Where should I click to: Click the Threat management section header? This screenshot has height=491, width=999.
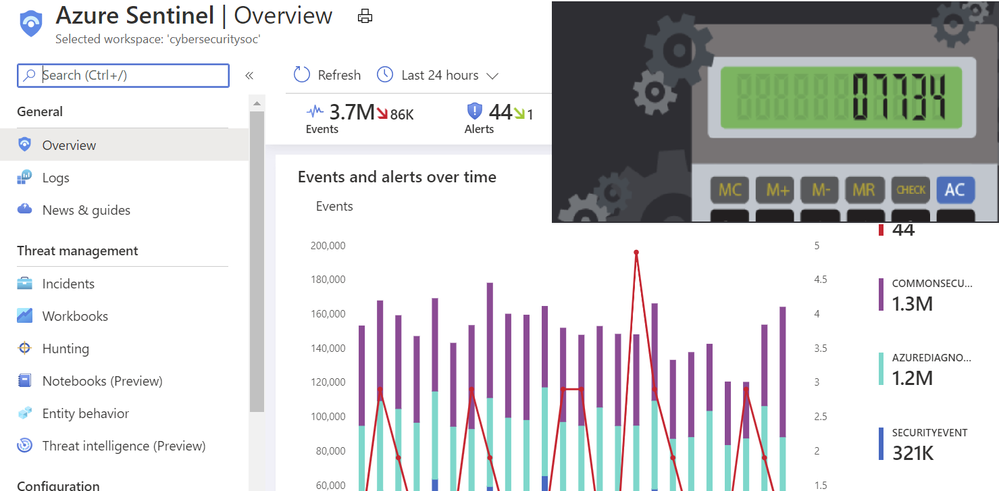(x=78, y=251)
